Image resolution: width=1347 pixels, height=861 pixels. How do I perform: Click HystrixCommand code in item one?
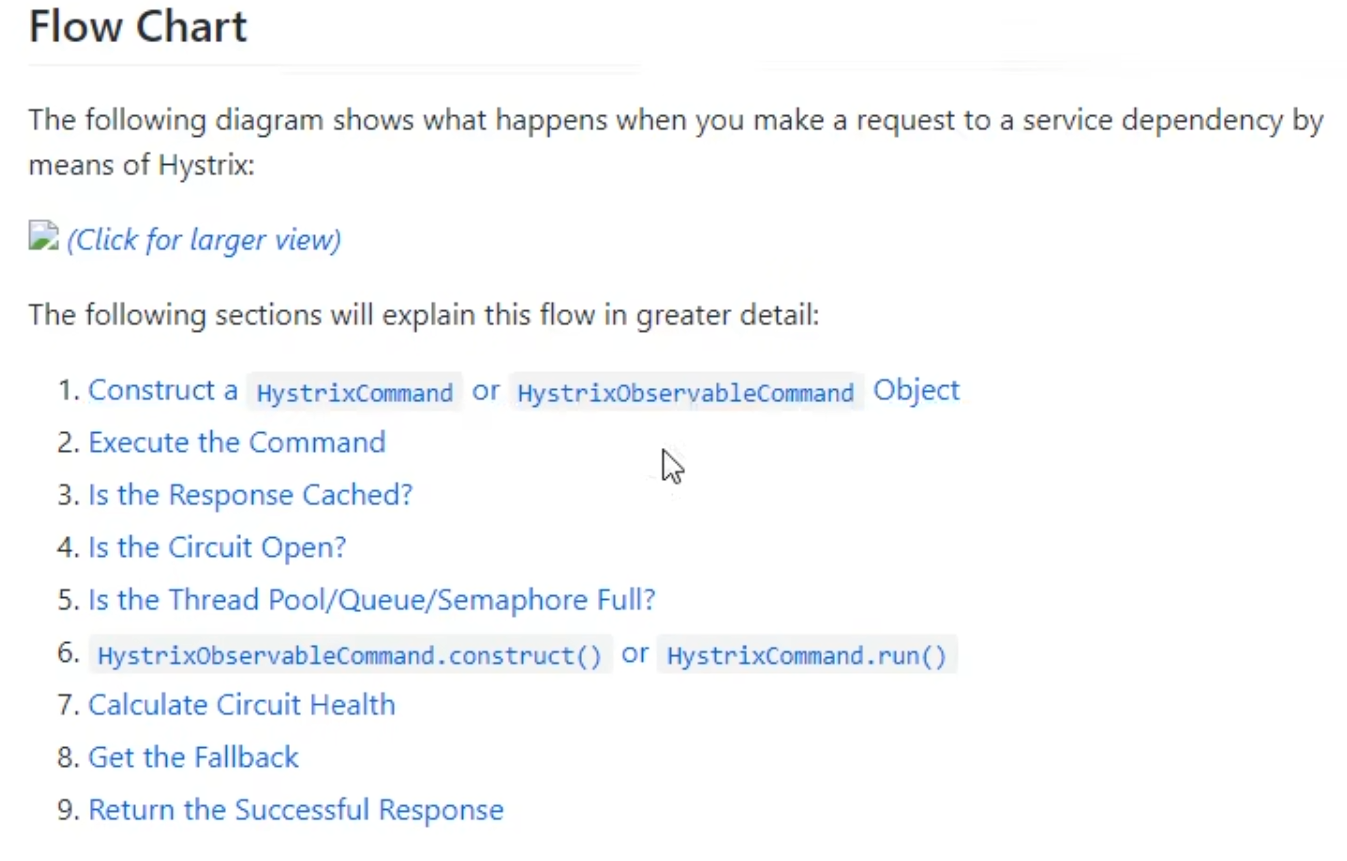tap(354, 392)
